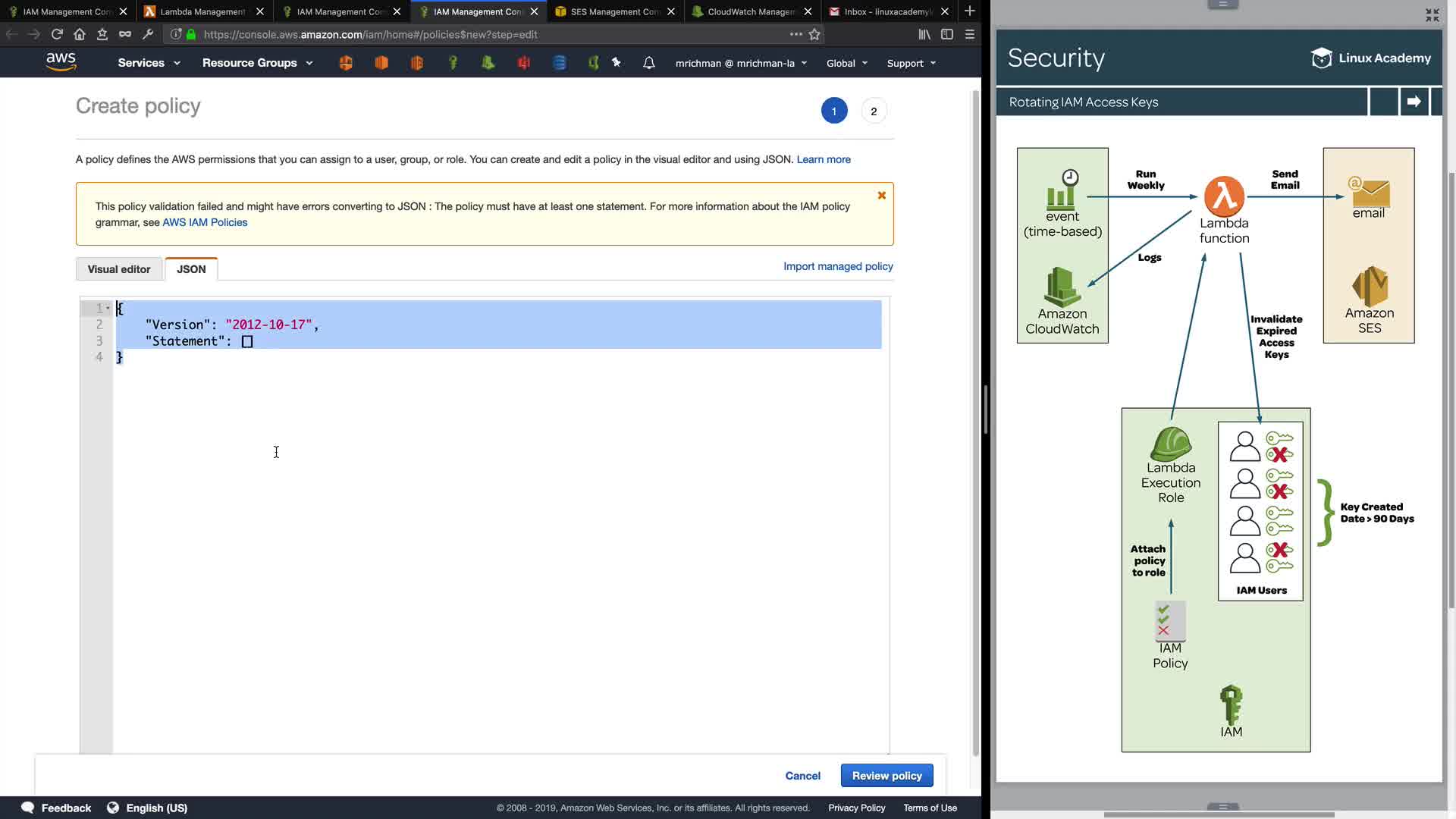The image size is (1456, 819).
Task: Open the Firefox hamburger menu
Action: [x=969, y=34]
